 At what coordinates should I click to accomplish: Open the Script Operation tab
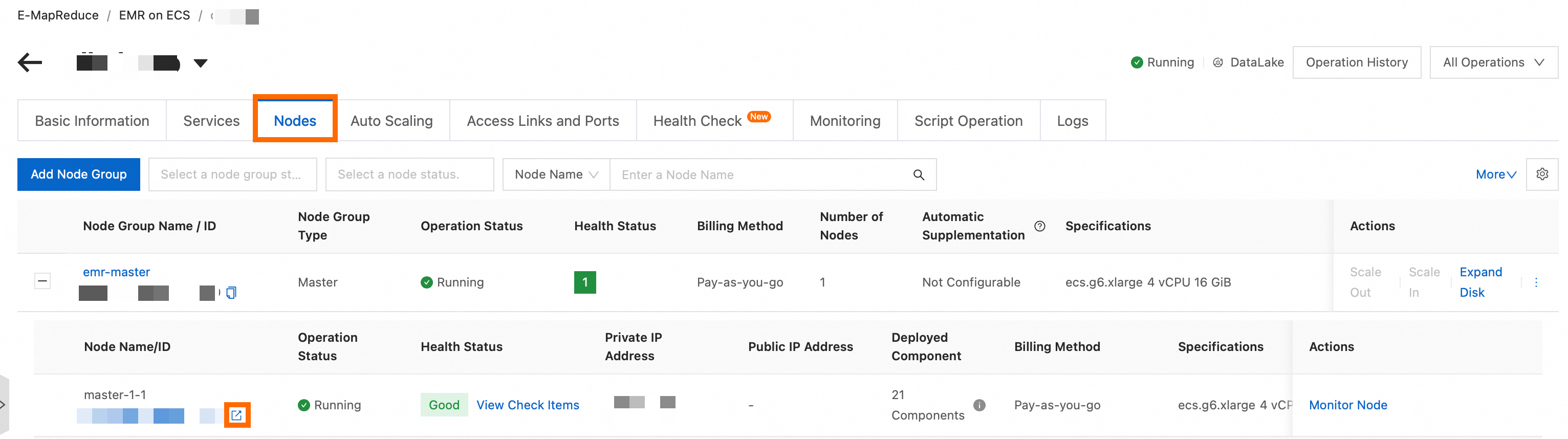[x=968, y=121]
